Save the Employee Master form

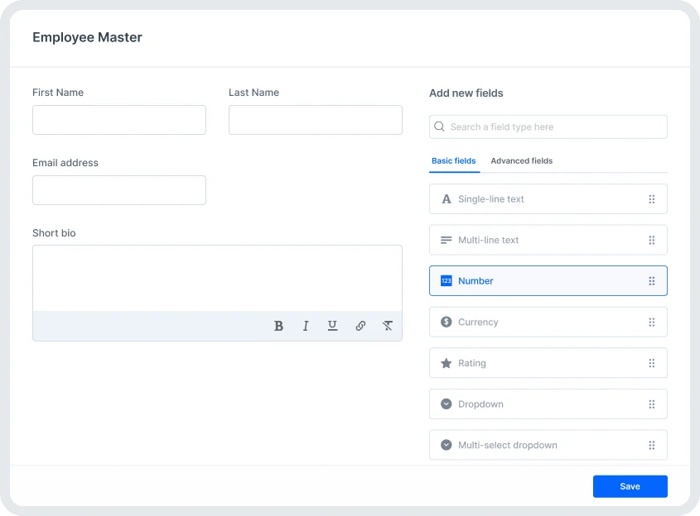tap(630, 486)
